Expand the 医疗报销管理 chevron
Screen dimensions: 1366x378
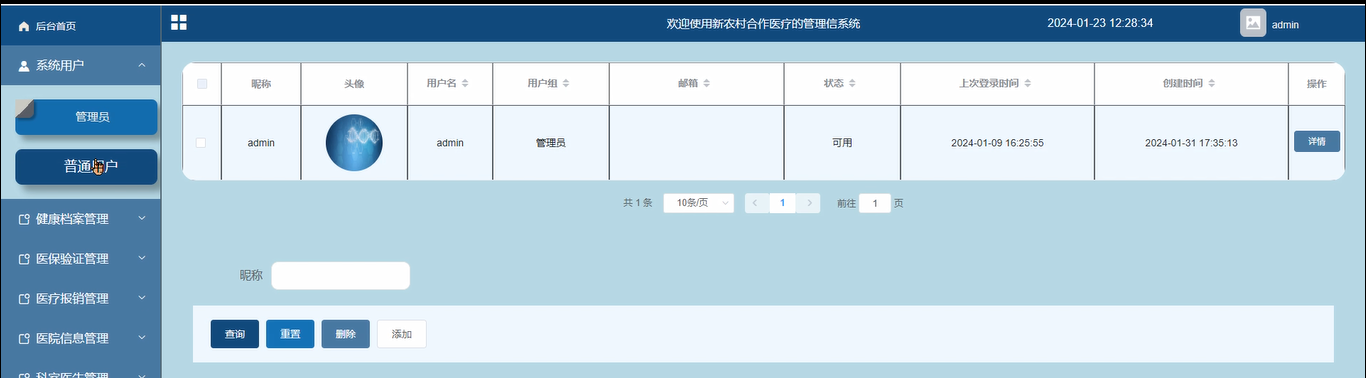pyautogui.click(x=142, y=298)
